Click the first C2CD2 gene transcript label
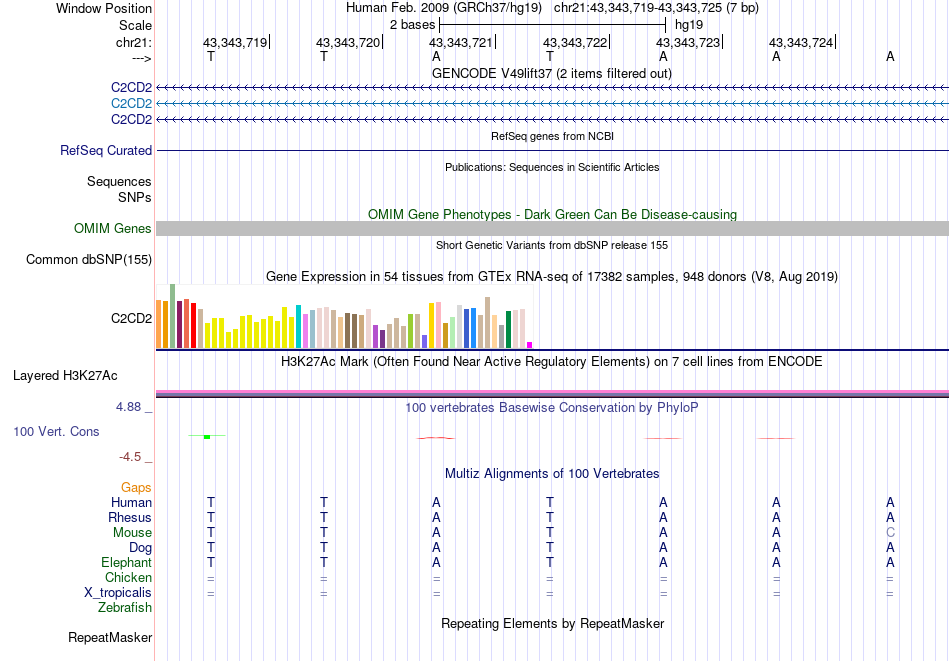Viewport: 950px width, 661px height. 131,87
